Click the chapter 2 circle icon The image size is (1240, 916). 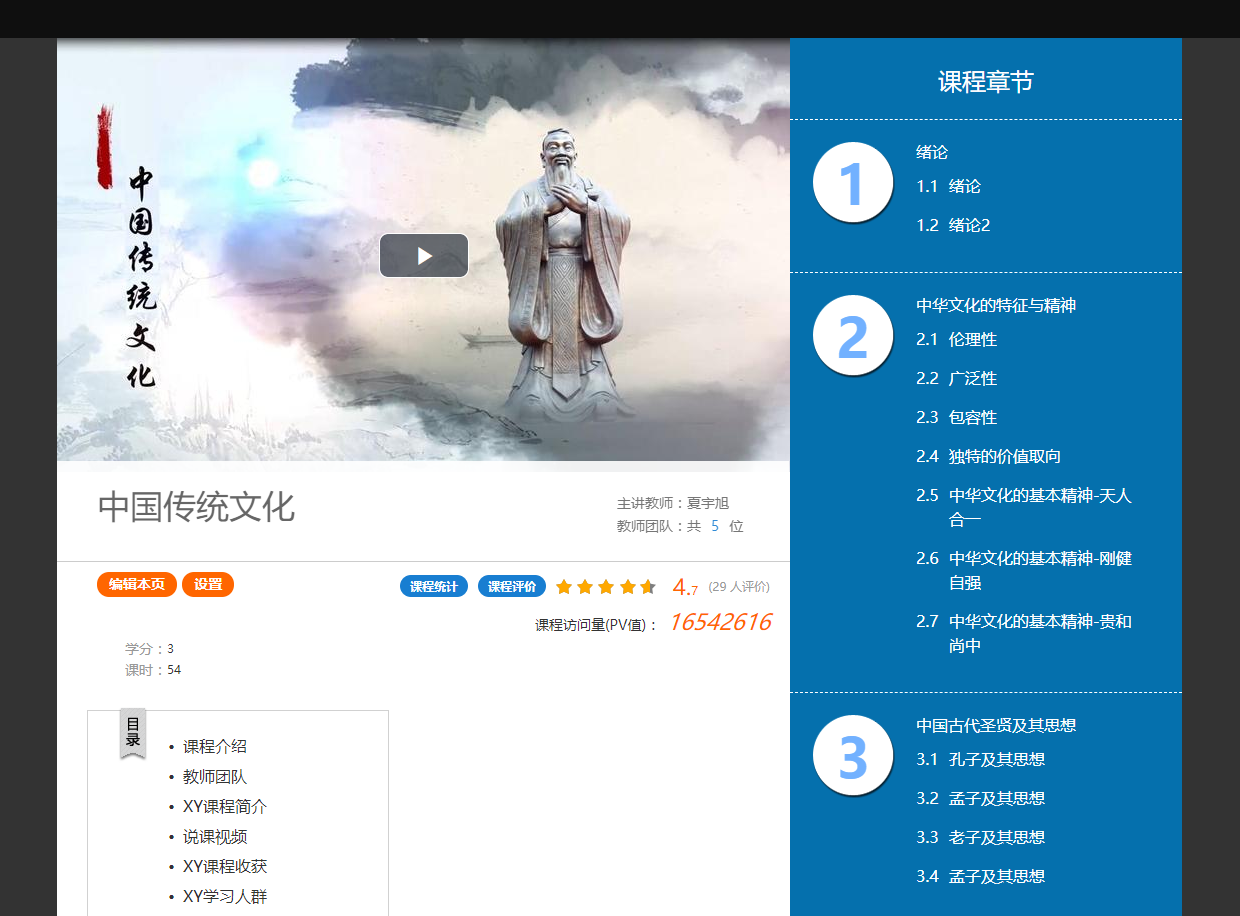click(x=852, y=336)
